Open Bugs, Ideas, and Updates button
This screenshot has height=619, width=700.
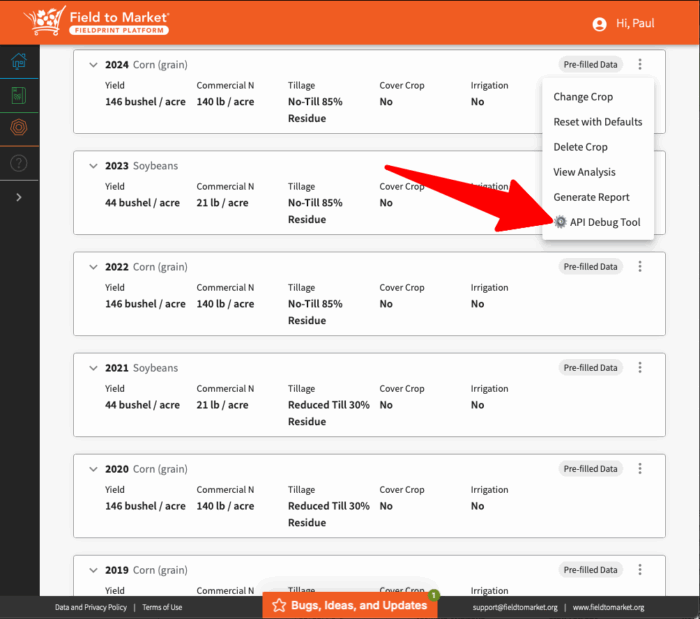(x=350, y=605)
